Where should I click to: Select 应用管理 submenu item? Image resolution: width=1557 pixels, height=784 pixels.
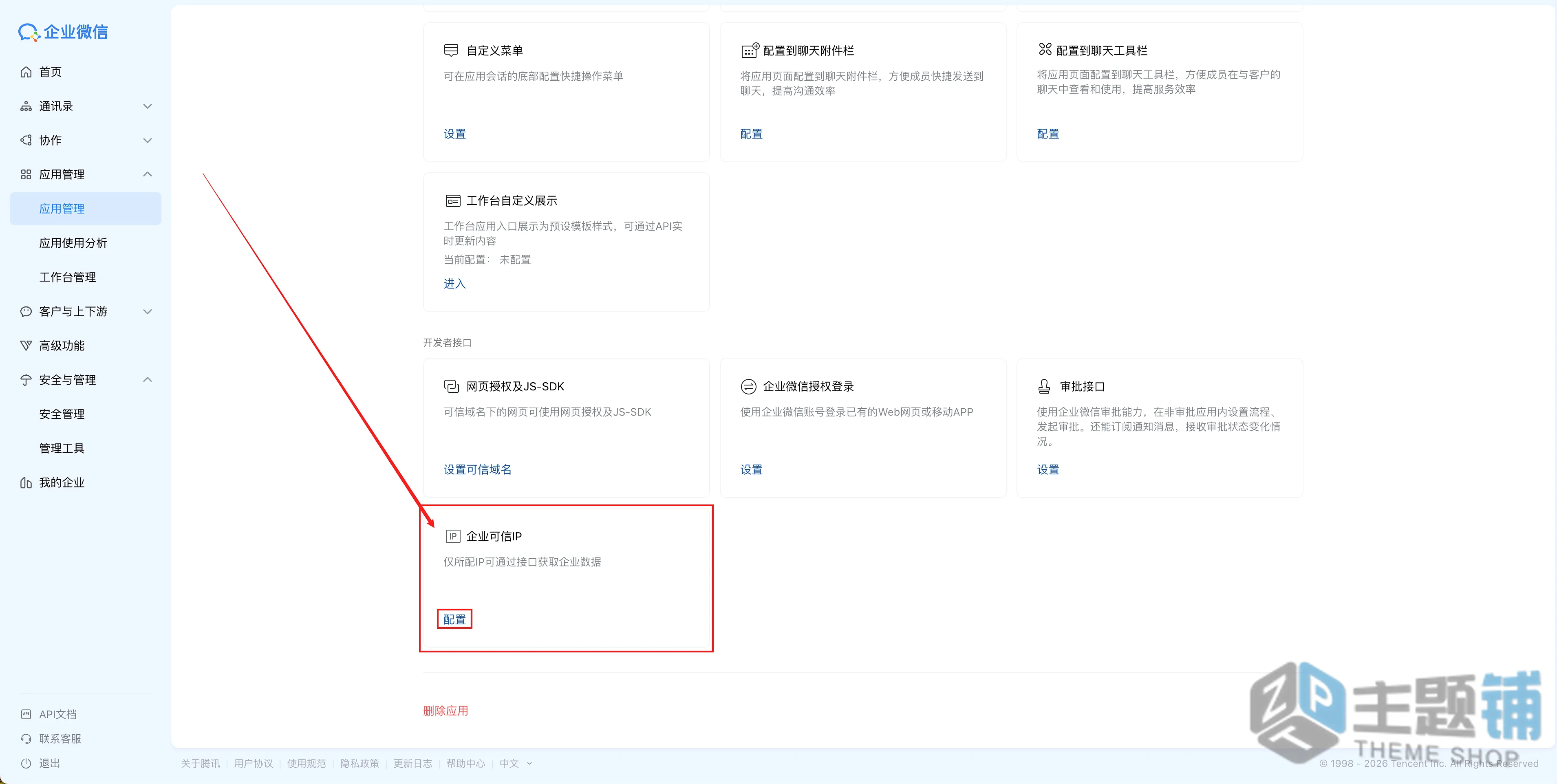click(85, 209)
